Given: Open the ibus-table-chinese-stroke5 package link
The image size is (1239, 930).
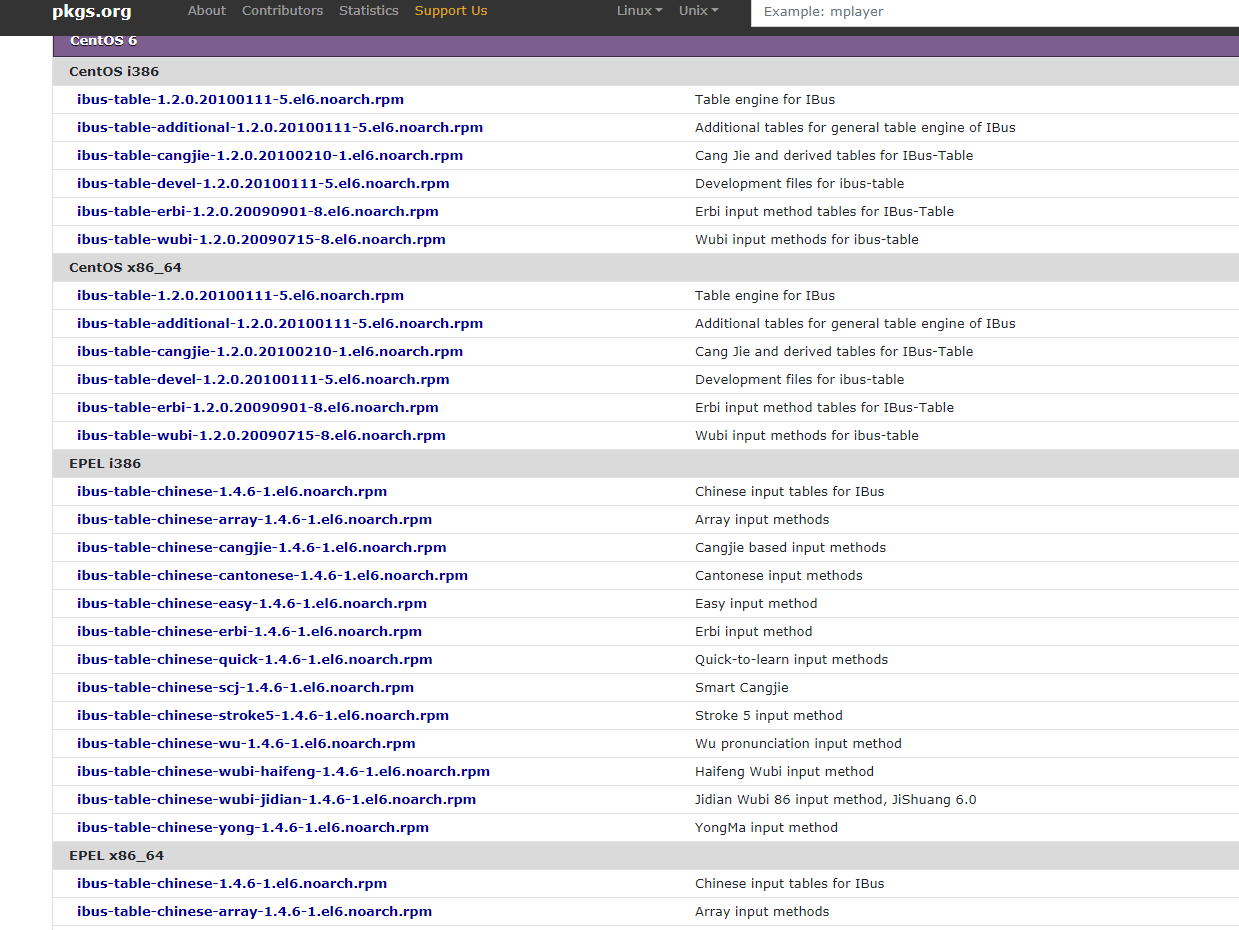Looking at the screenshot, I should click(x=262, y=715).
